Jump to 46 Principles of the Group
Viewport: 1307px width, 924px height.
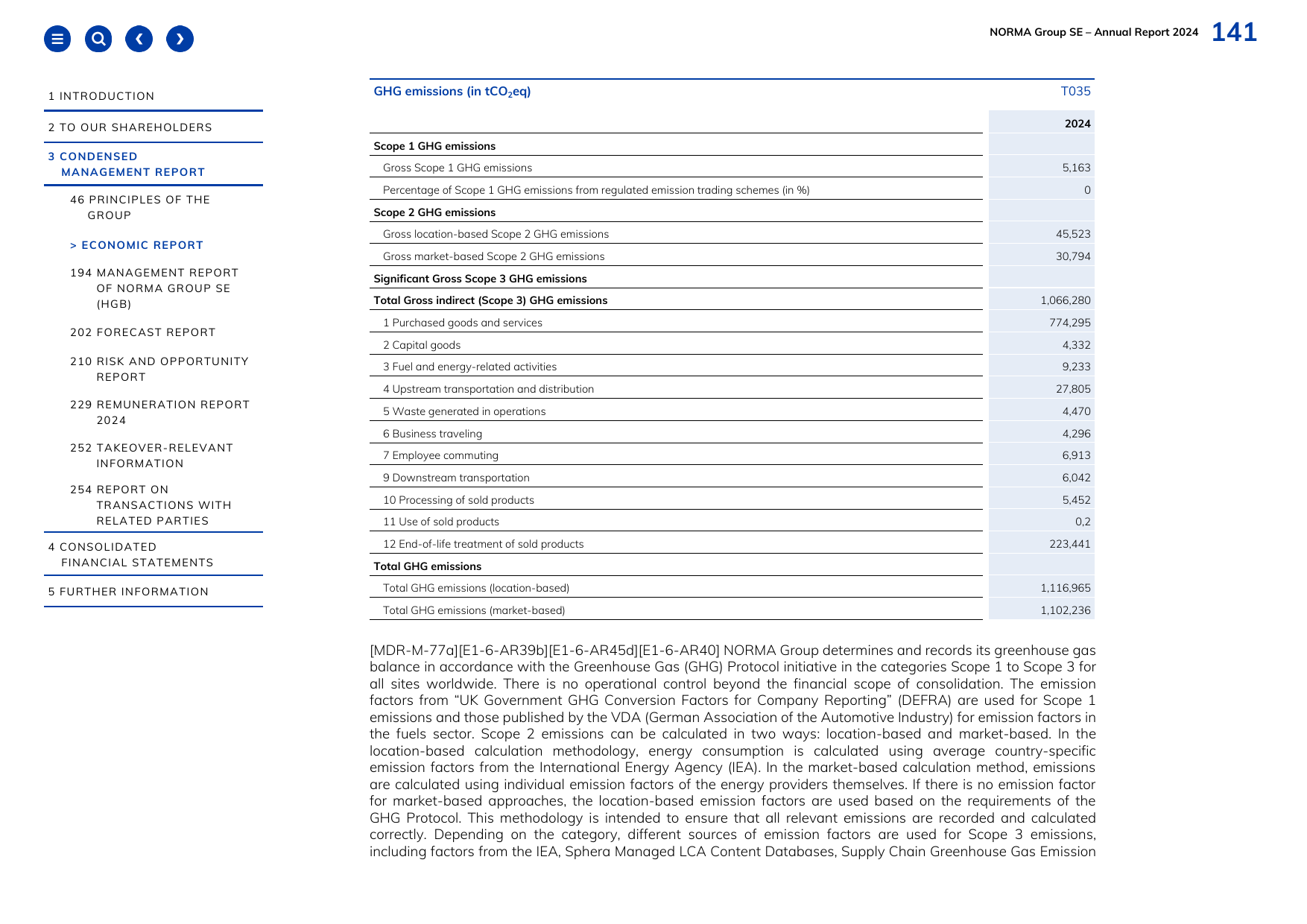140,207
